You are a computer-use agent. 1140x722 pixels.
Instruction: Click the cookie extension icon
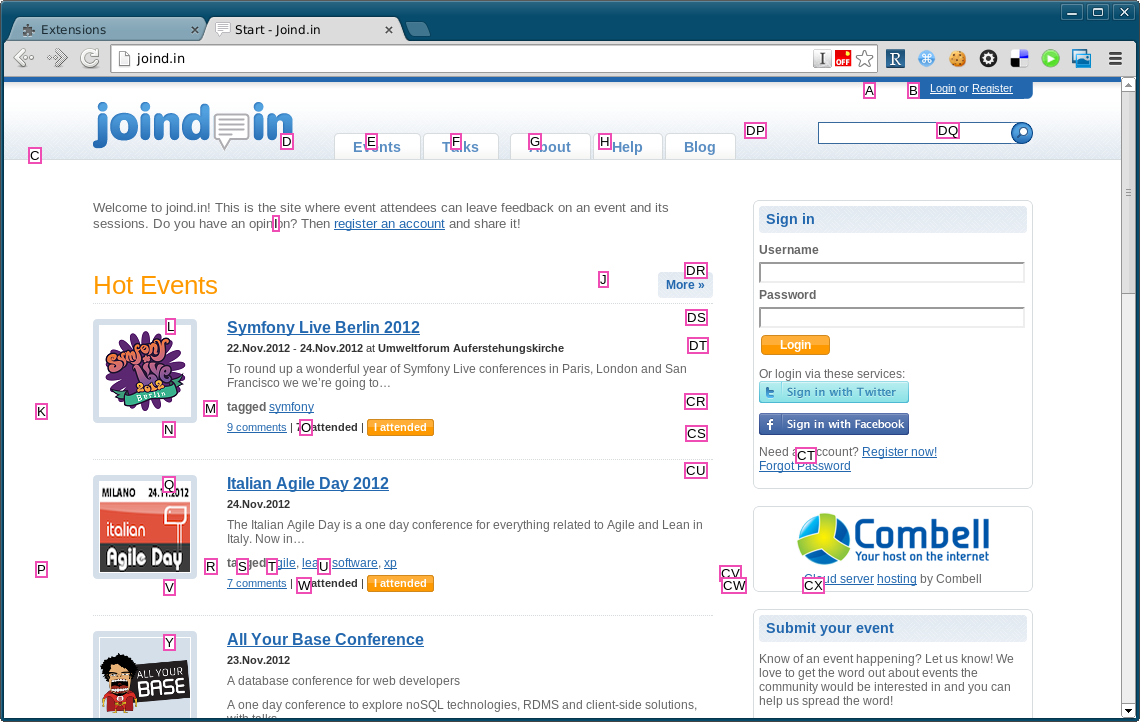pyautogui.click(x=958, y=59)
